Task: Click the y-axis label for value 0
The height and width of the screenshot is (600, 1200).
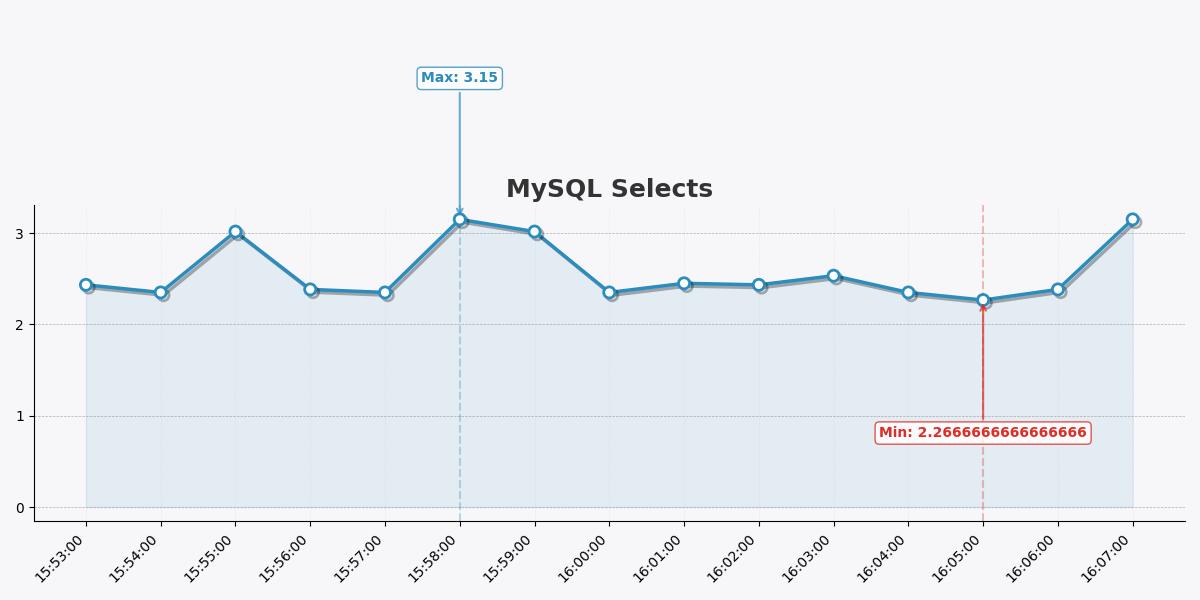Action: 20,508
